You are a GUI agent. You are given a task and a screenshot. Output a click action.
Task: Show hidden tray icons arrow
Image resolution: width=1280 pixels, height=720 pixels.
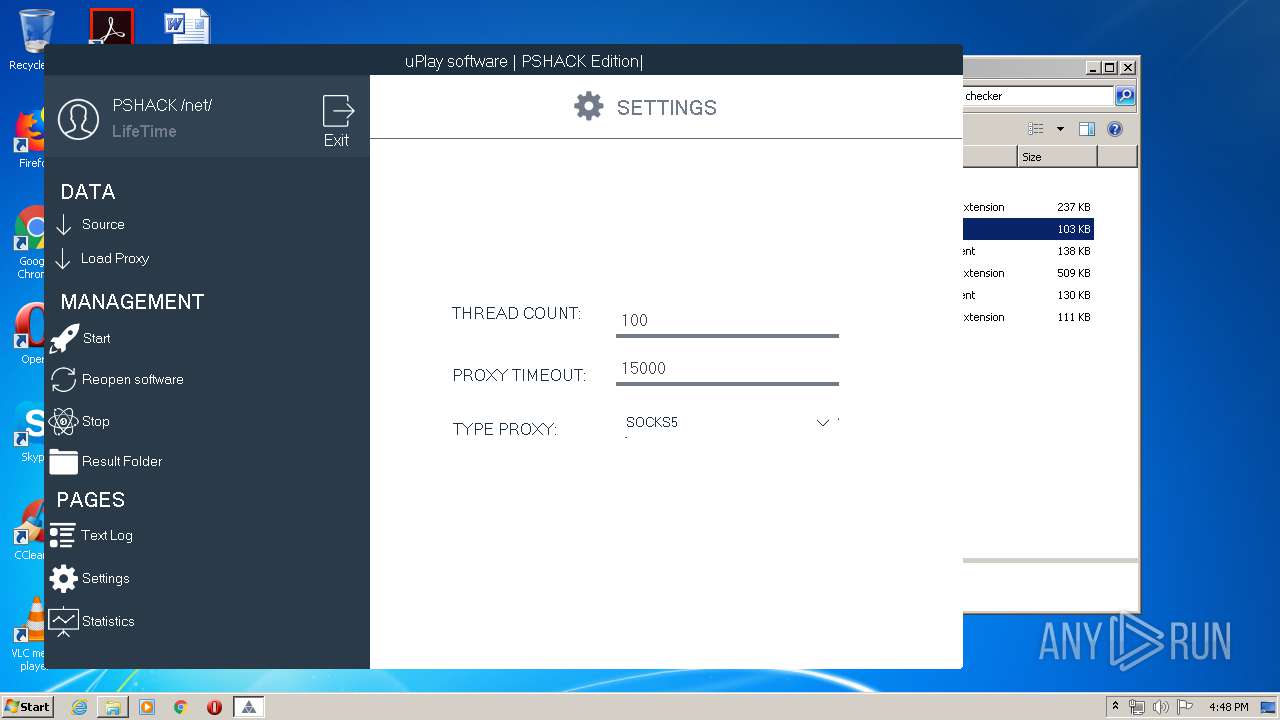click(x=1115, y=707)
